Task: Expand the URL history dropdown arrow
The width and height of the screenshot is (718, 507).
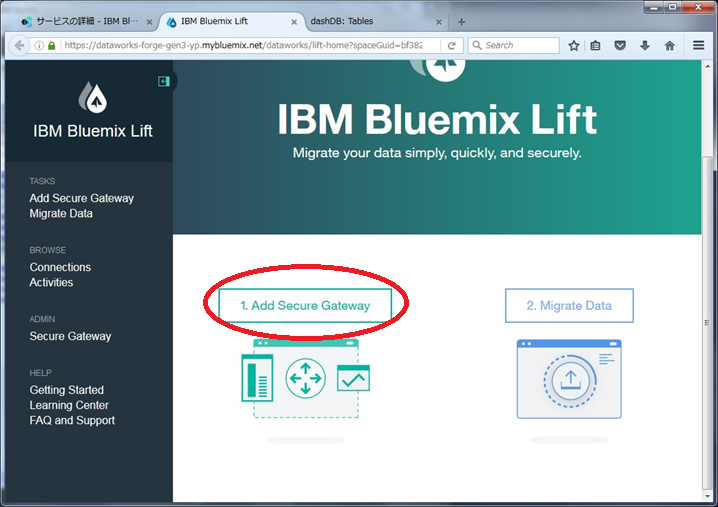Action: (436, 46)
